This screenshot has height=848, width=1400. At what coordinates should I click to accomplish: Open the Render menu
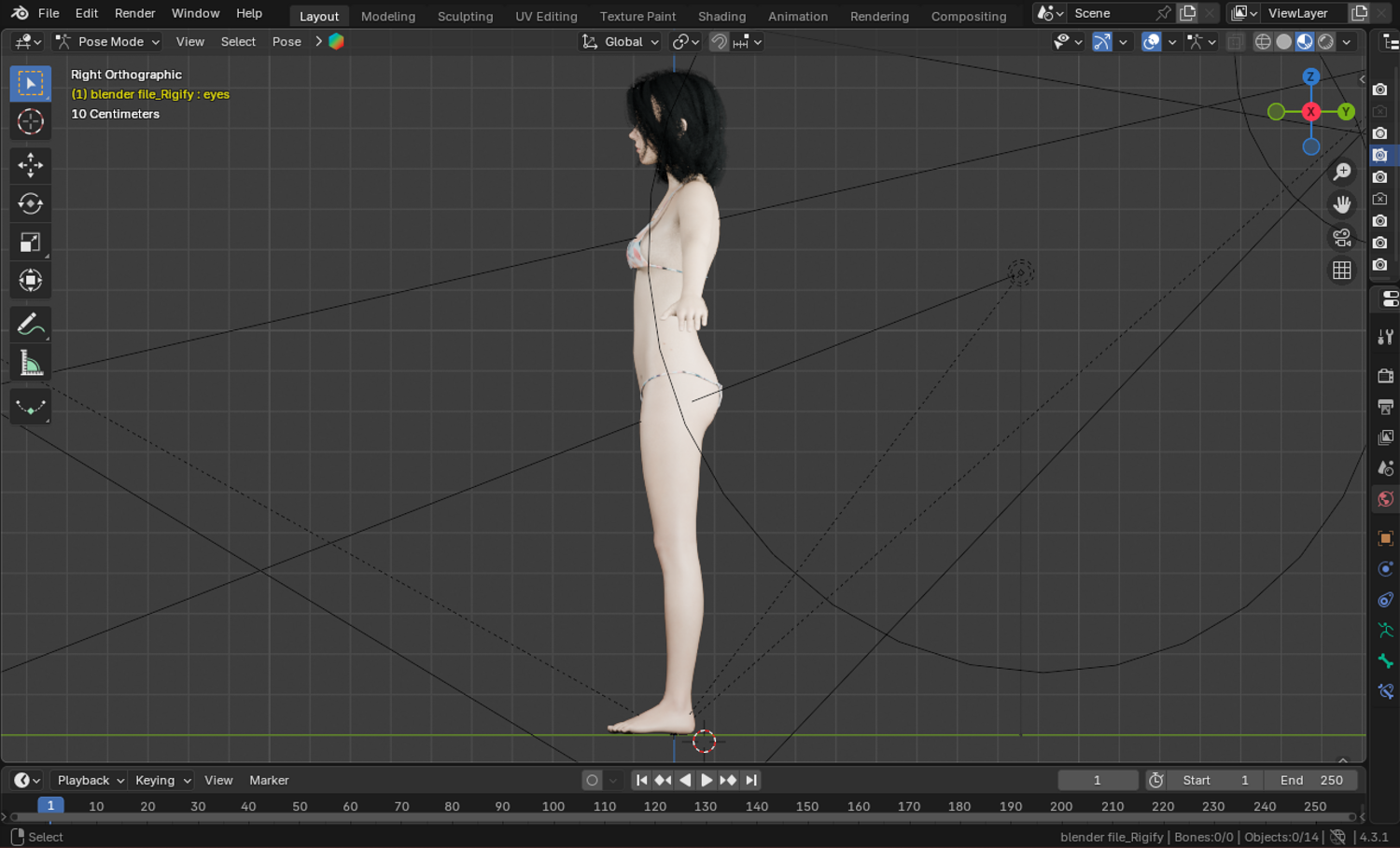pos(135,13)
